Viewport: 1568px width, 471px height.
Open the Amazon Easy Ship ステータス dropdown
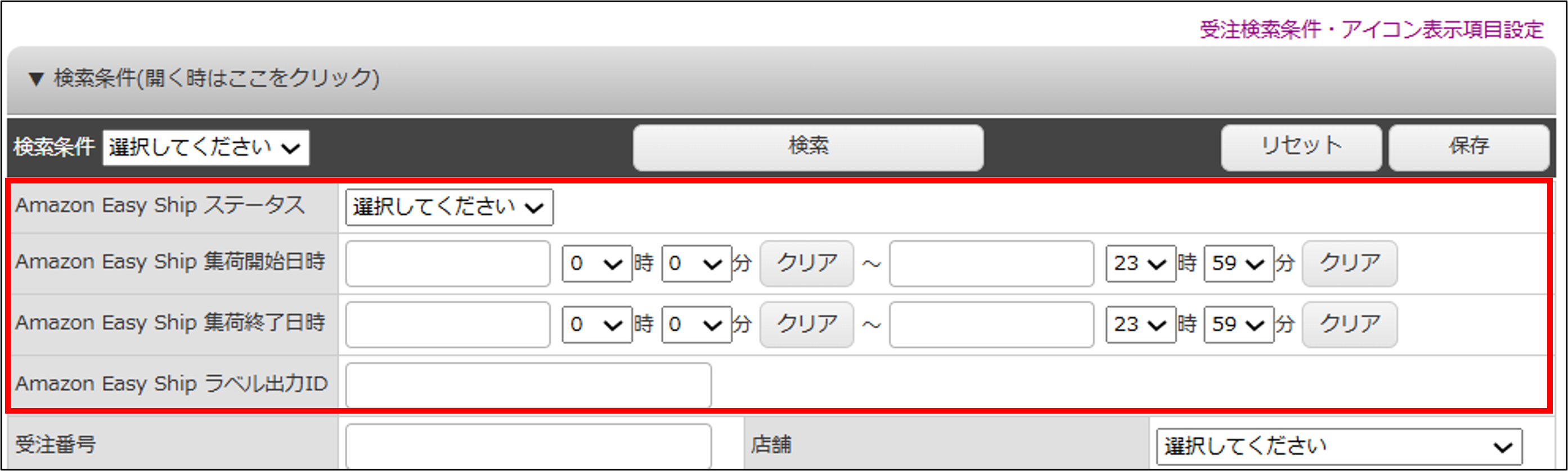pos(448,207)
